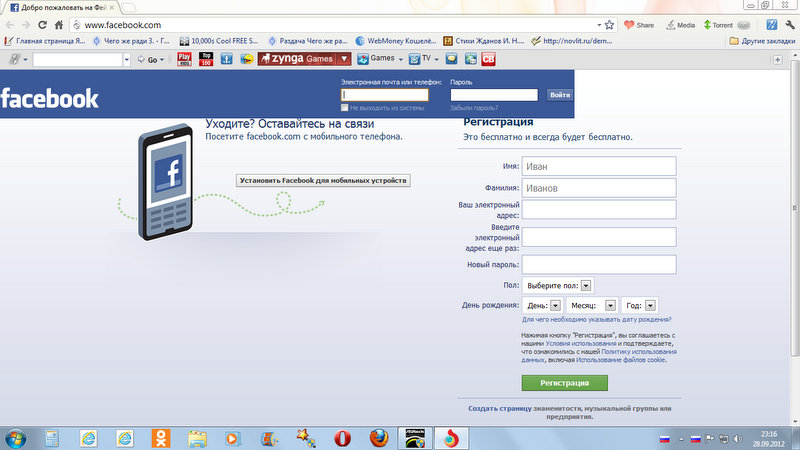Open Firefox from the taskbar
This screenshot has height=450, width=800.
pyautogui.click(x=379, y=438)
